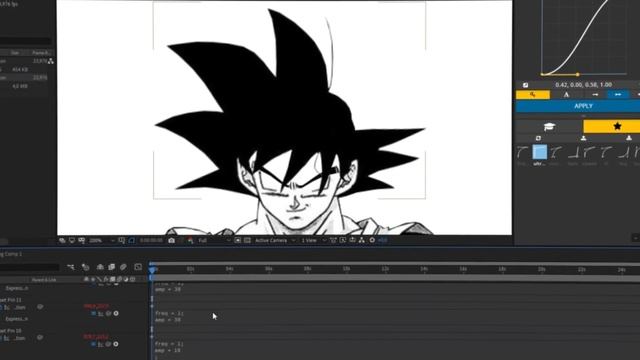Toggle the small checkbox left of curve values
The height and width of the screenshot is (360, 640).
(x=526, y=85)
